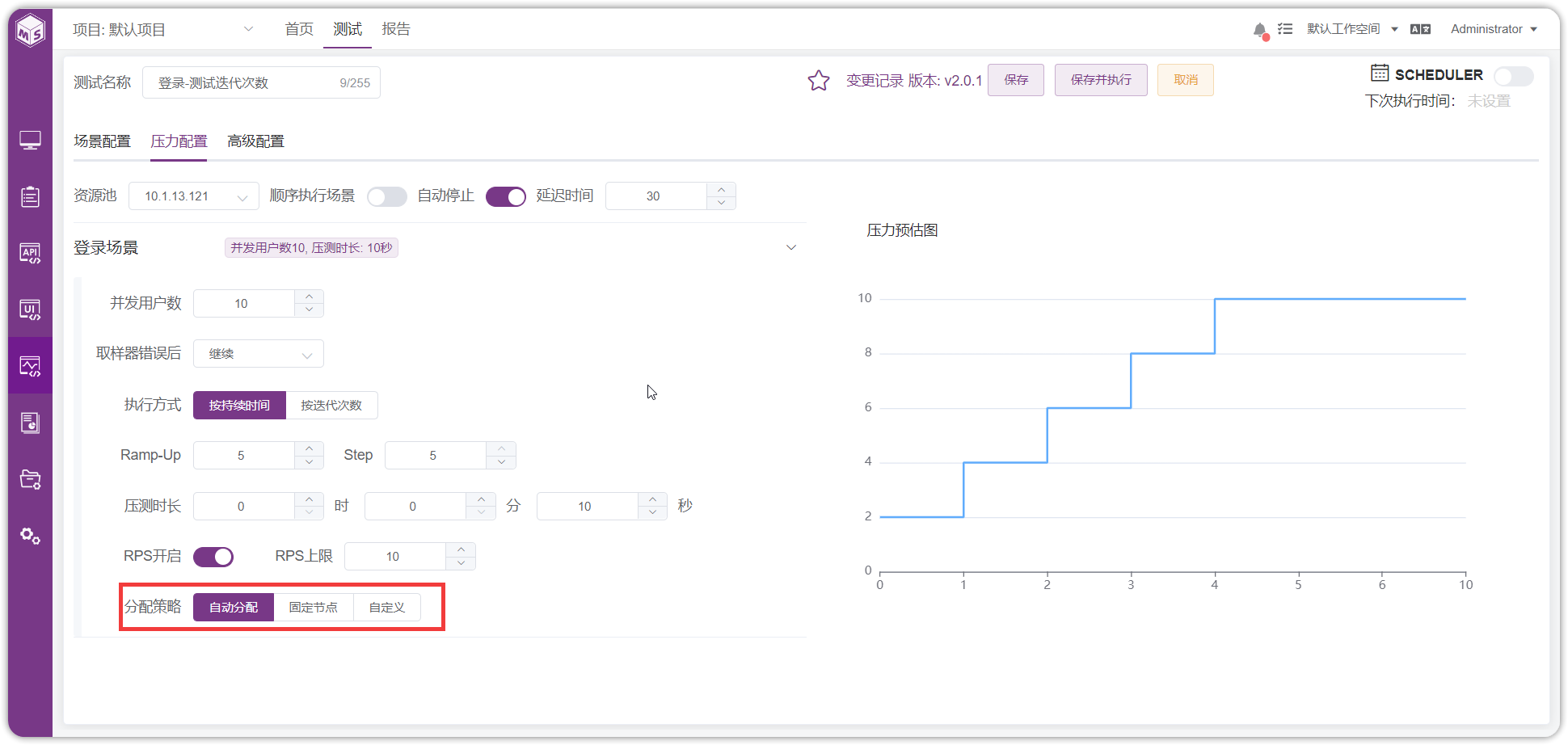This screenshot has height=745, width=1568.
Task: Open system settings gears sidebar icon
Action: coord(31,536)
